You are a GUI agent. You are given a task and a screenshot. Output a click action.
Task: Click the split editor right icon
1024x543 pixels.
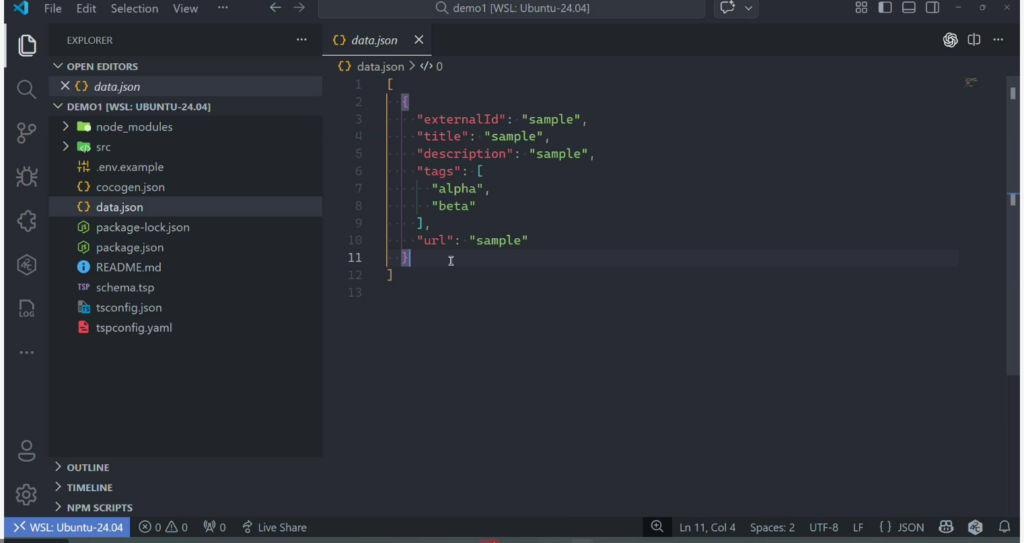(x=974, y=40)
